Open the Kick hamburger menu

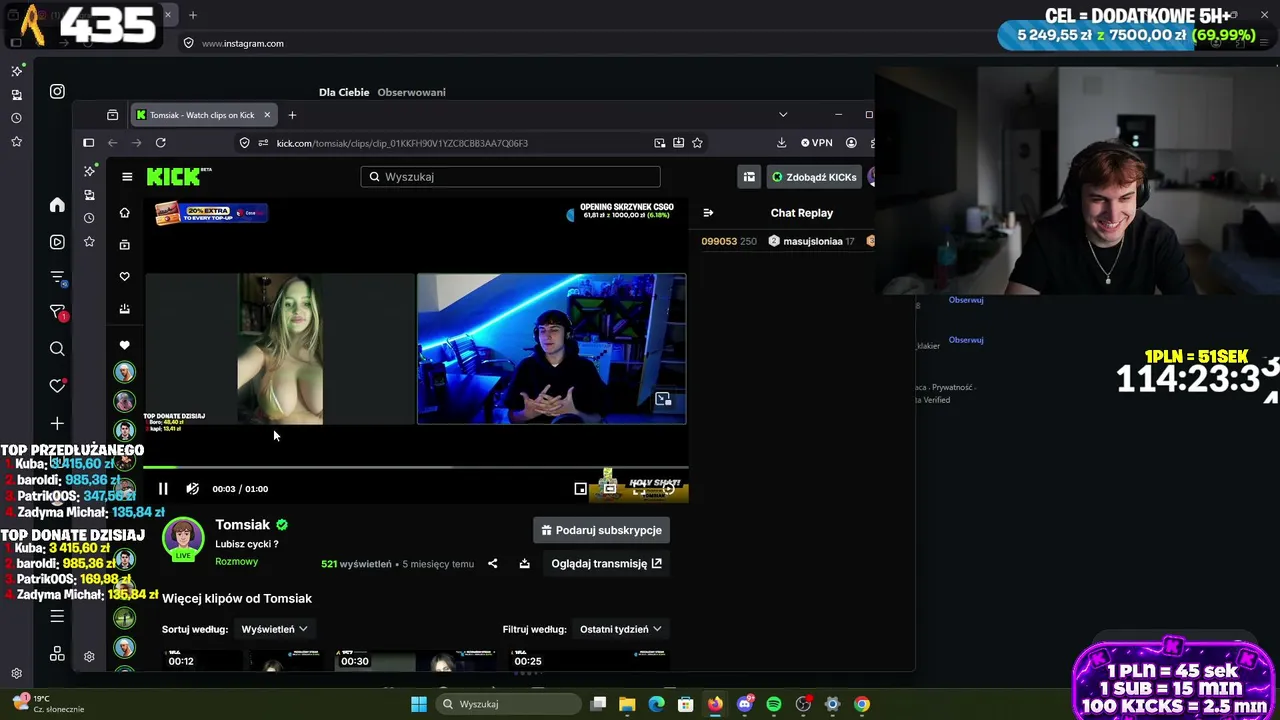pos(127,177)
